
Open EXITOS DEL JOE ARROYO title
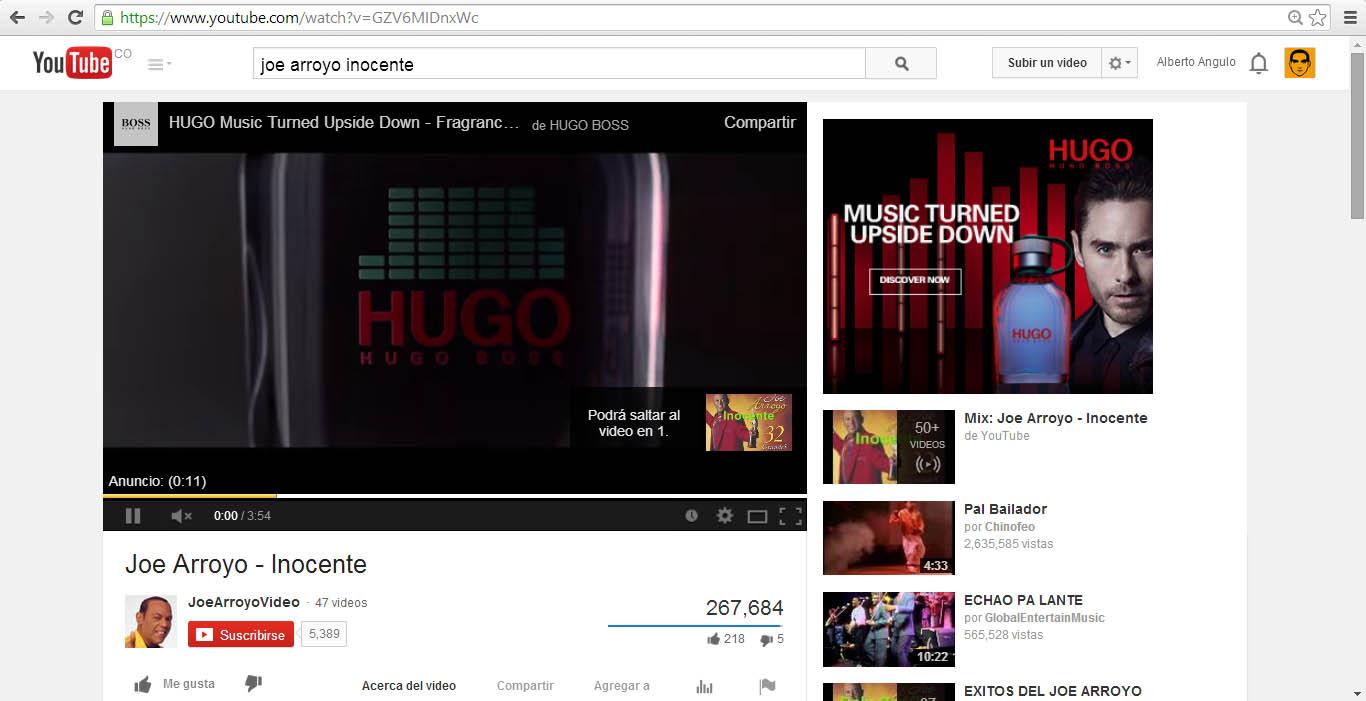point(1052,691)
